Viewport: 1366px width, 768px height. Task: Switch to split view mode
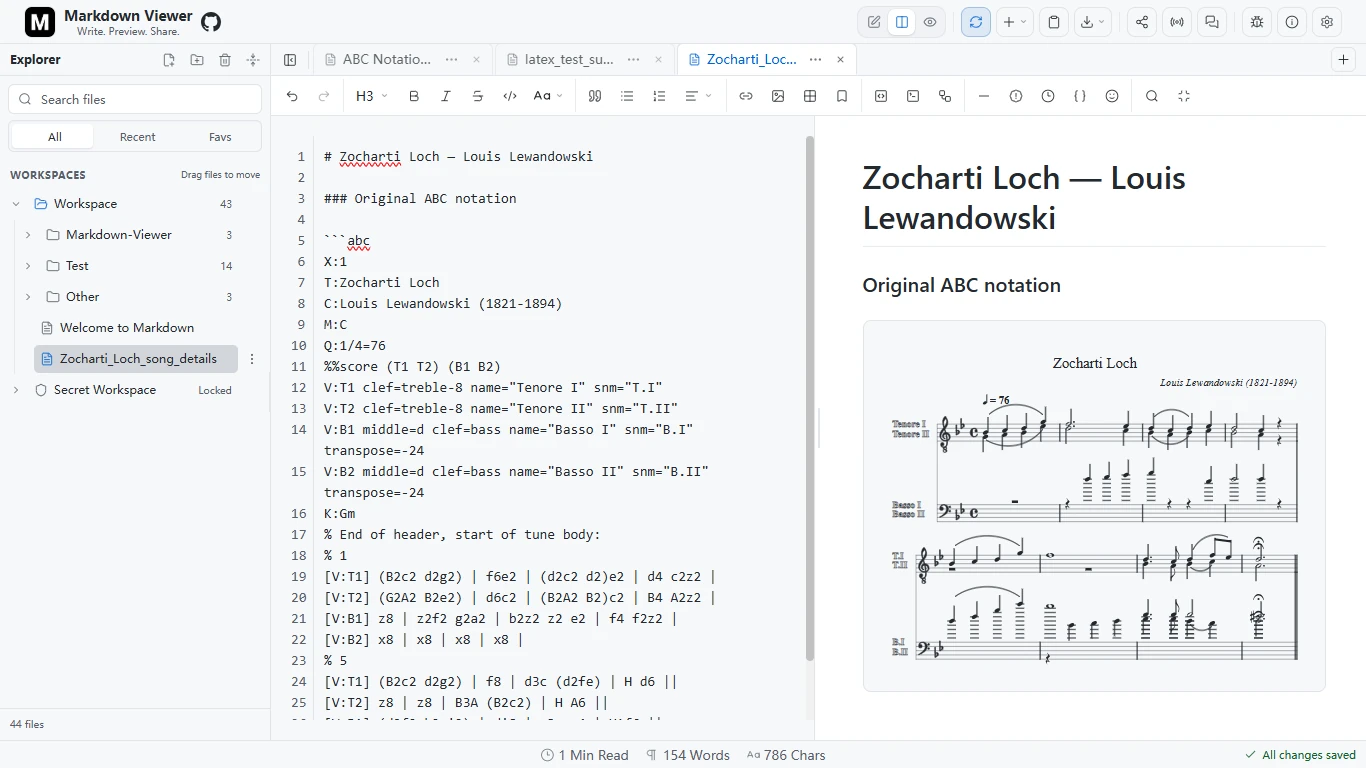[x=902, y=22]
